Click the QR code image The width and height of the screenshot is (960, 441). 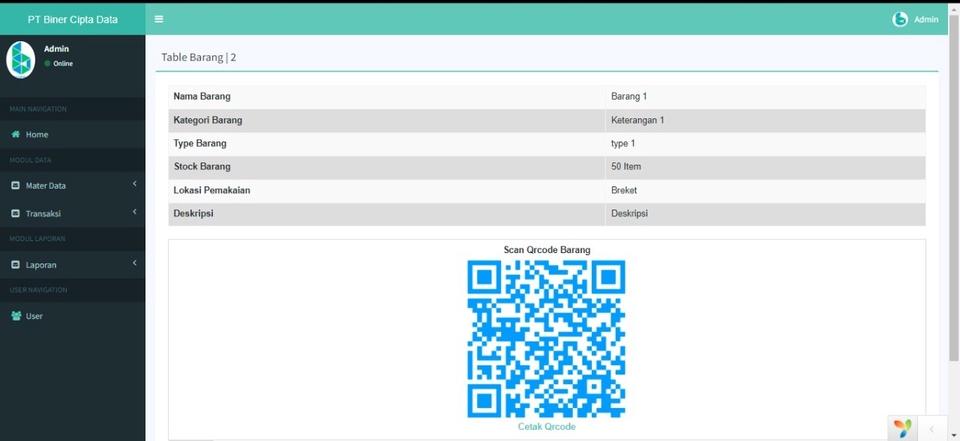pyautogui.click(x=546, y=339)
